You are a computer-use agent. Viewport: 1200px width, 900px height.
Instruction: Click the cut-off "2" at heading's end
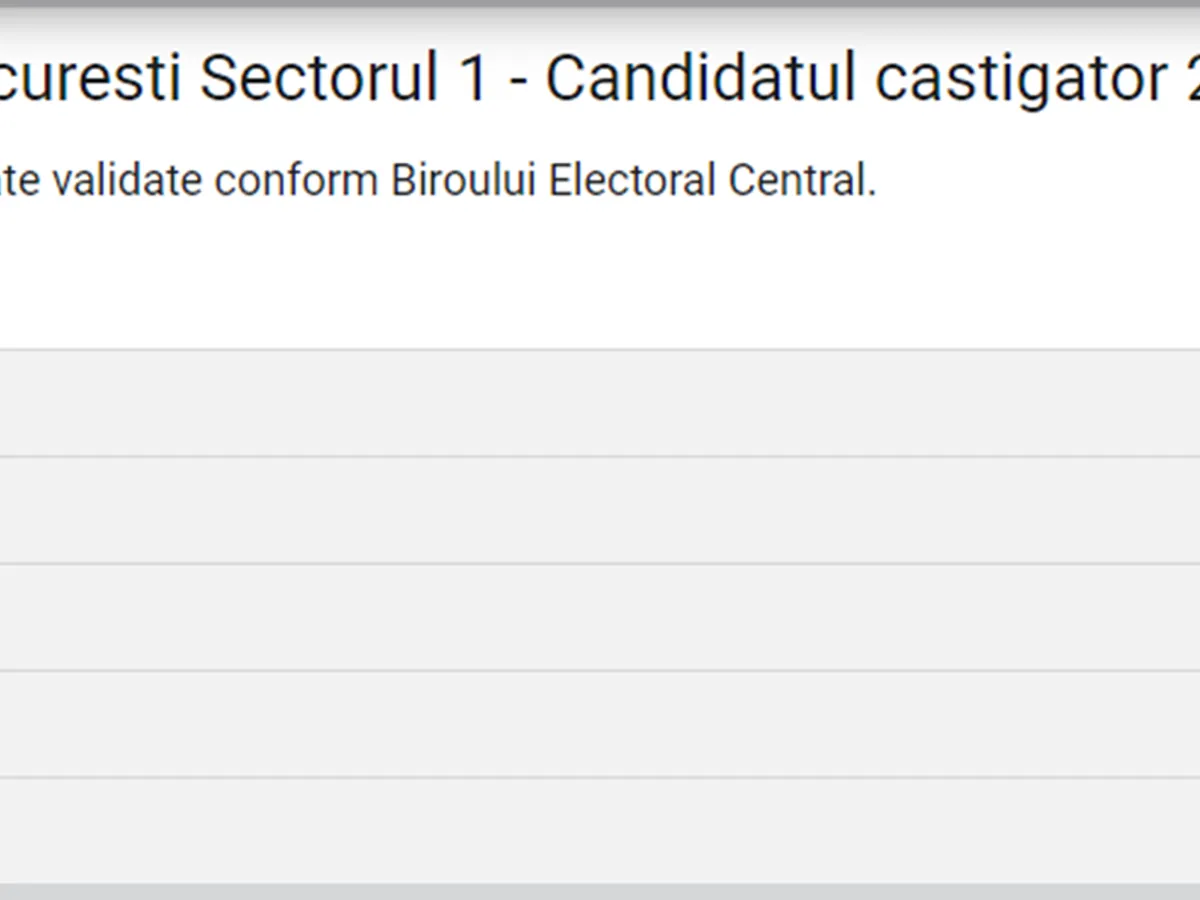(x=1190, y=78)
